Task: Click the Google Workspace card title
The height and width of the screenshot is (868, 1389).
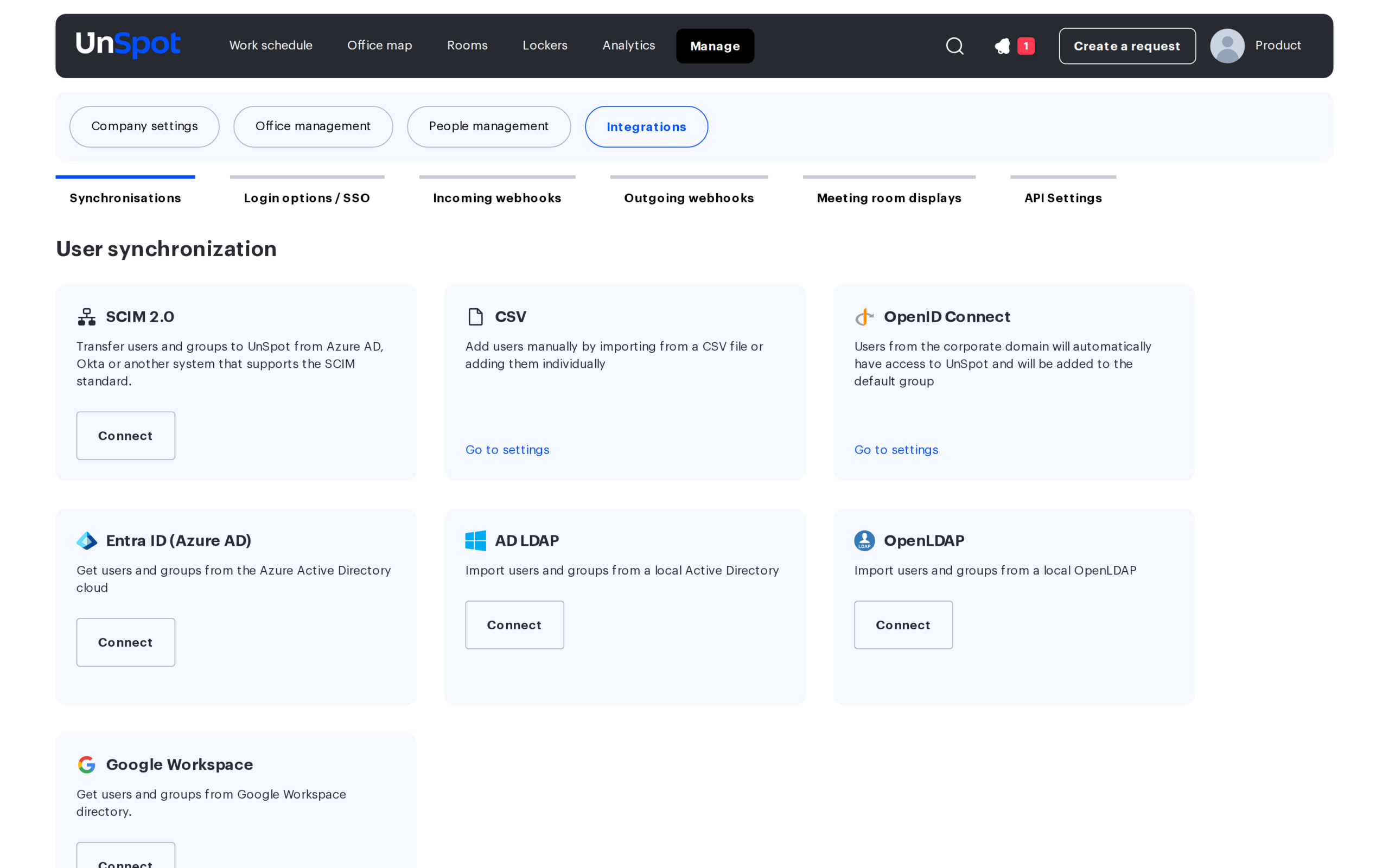Action: [180, 765]
